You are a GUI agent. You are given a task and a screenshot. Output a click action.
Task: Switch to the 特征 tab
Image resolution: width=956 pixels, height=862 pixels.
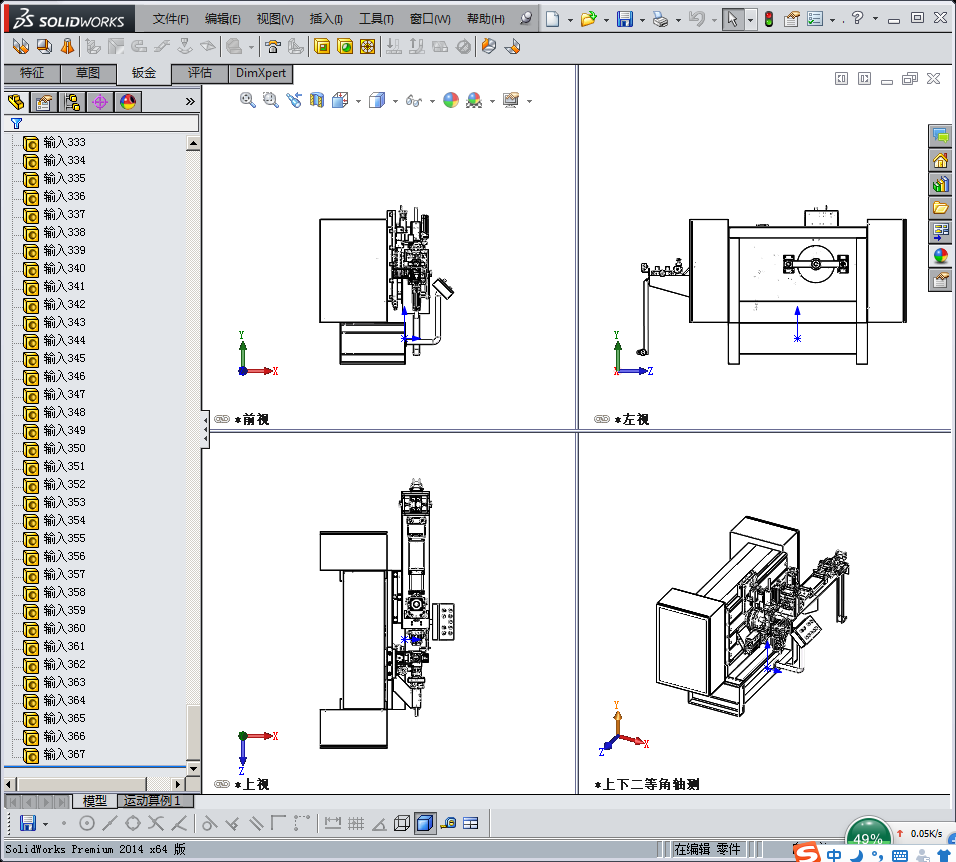pyautogui.click(x=32, y=73)
